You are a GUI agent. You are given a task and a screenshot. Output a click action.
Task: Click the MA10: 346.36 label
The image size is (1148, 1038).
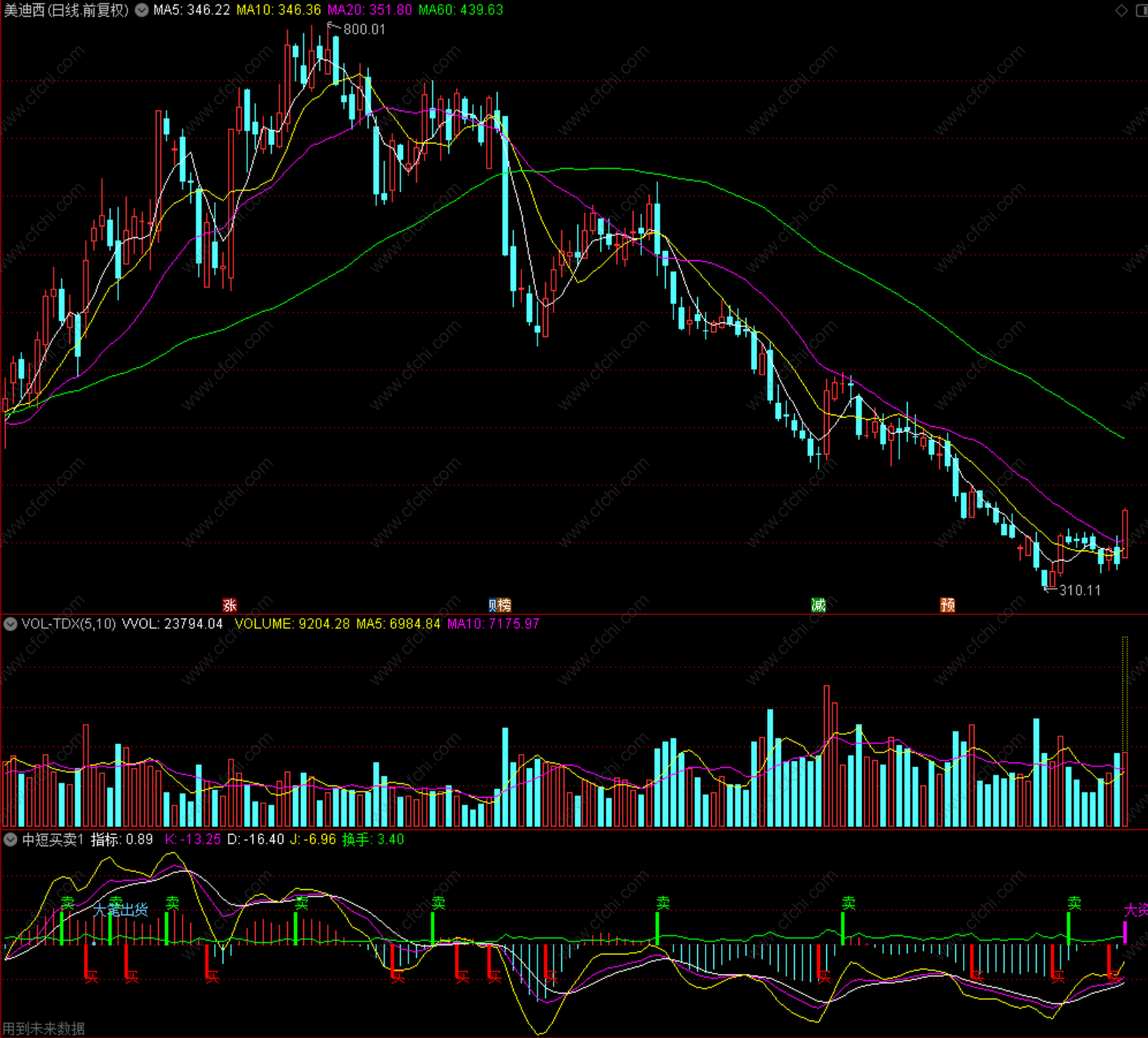point(279,10)
